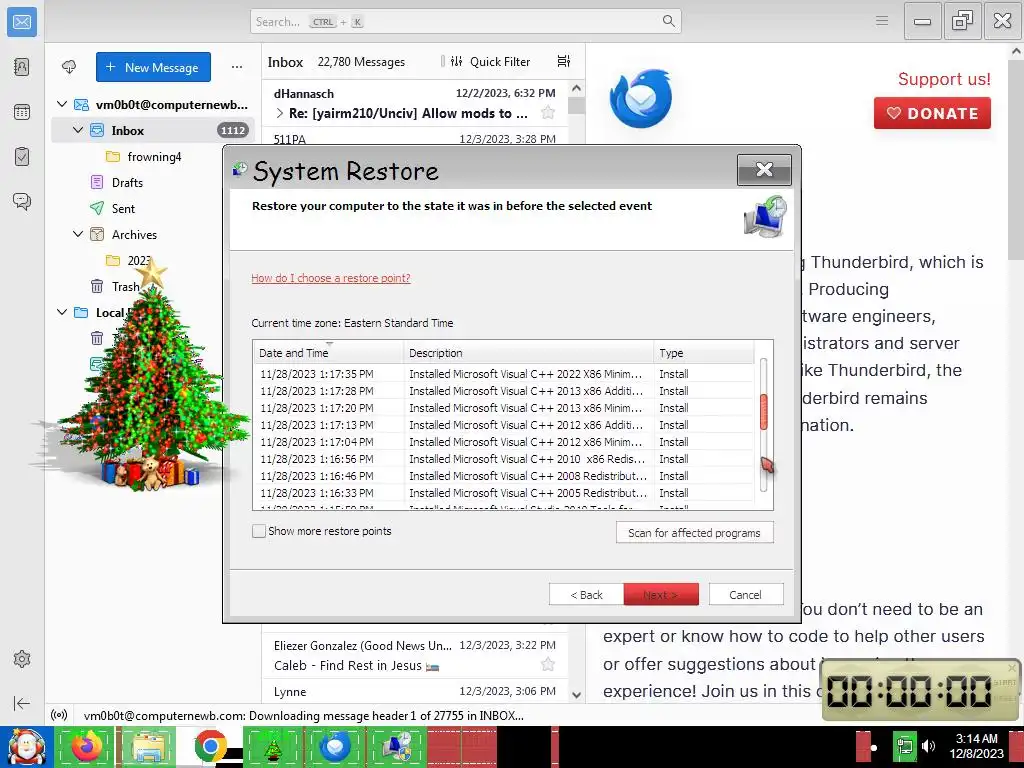Open the Christmas tree taskbar app
Image resolution: width=1024 pixels, height=768 pixels.
272,747
